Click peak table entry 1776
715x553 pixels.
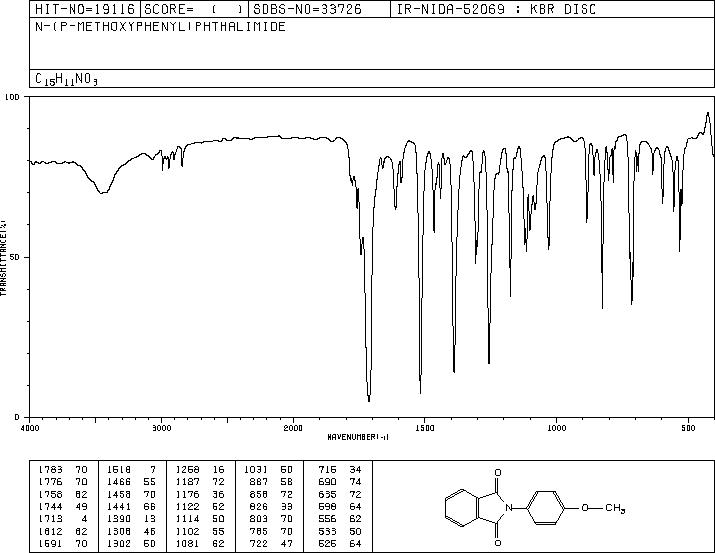point(50,481)
